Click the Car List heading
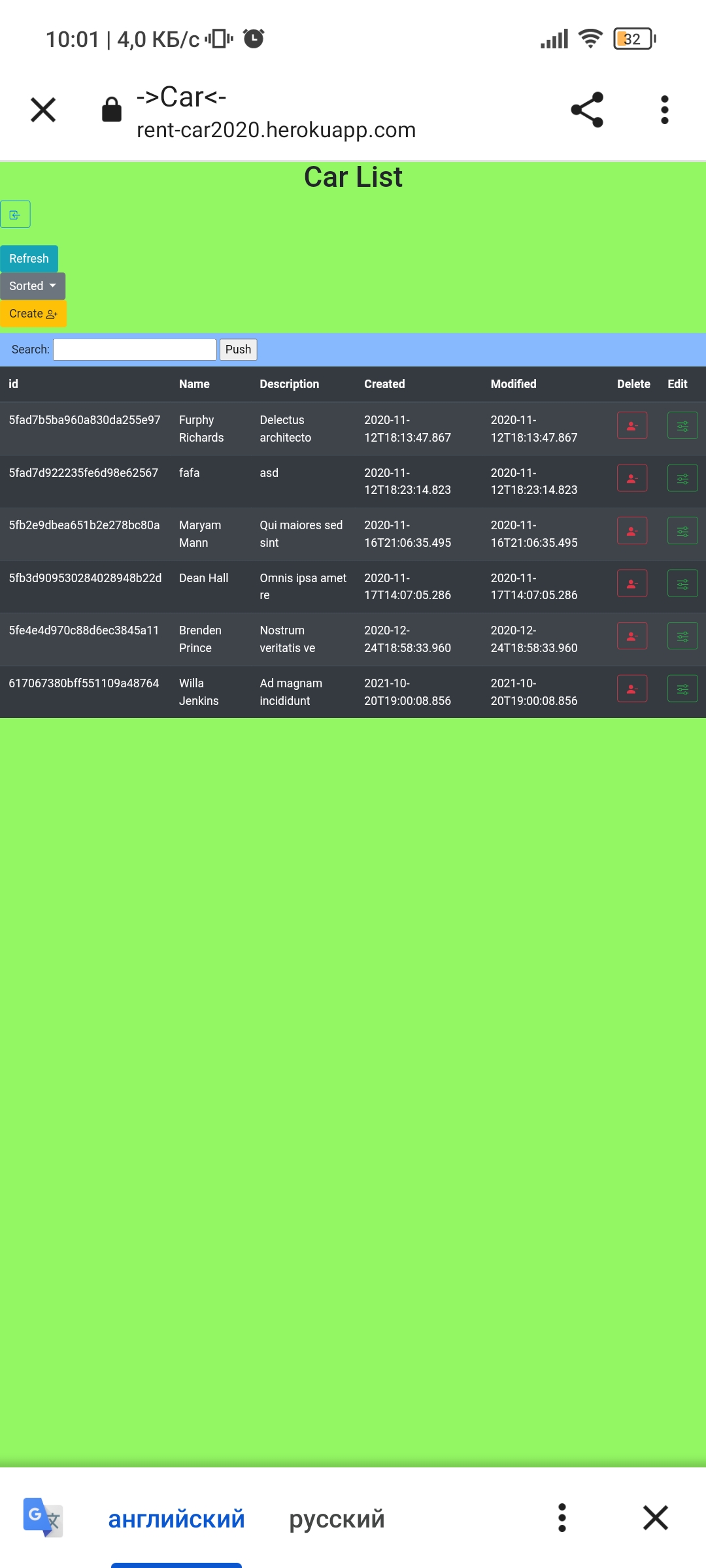The height and width of the screenshot is (1568, 706). click(x=353, y=177)
